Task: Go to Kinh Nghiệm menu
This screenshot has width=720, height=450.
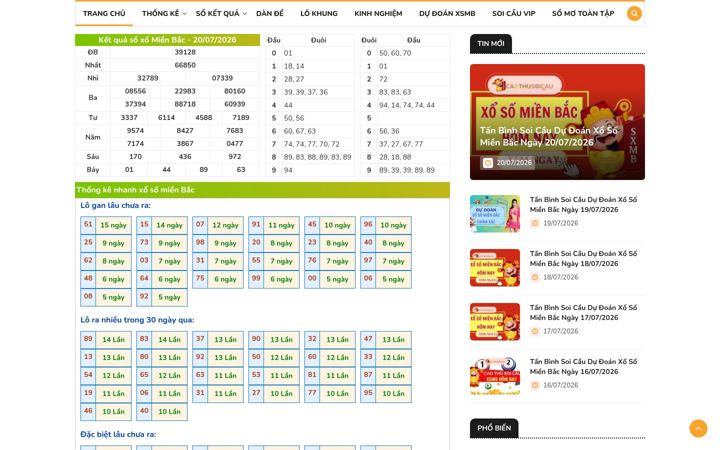Action: point(378,13)
